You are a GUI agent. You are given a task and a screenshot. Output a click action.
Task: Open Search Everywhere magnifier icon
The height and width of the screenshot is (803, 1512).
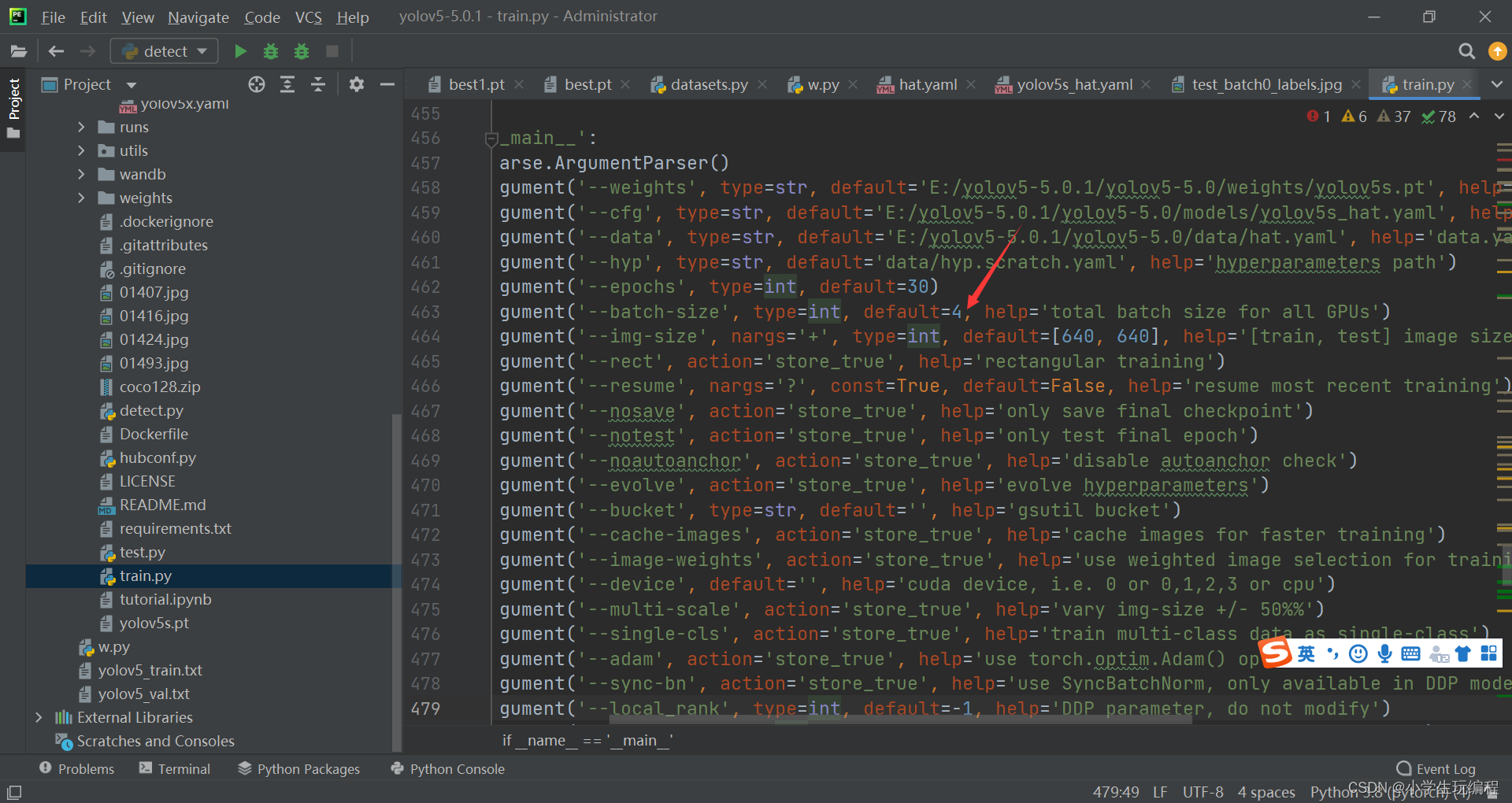(1466, 51)
